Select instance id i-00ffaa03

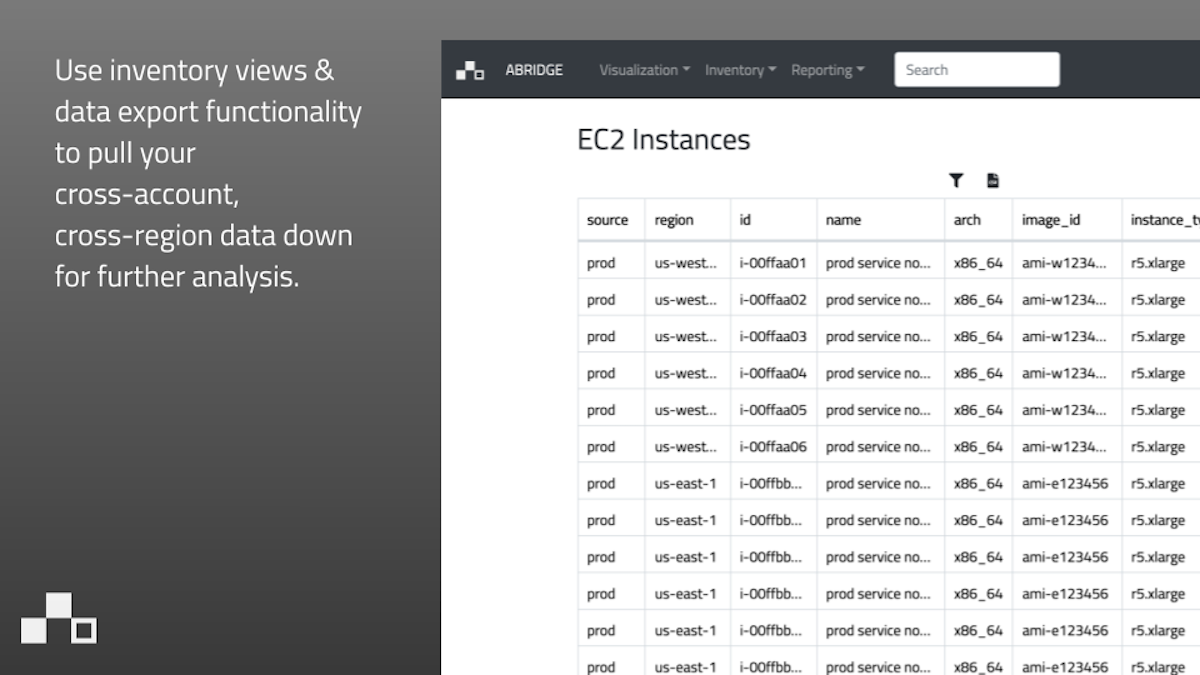click(x=773, y=337)
